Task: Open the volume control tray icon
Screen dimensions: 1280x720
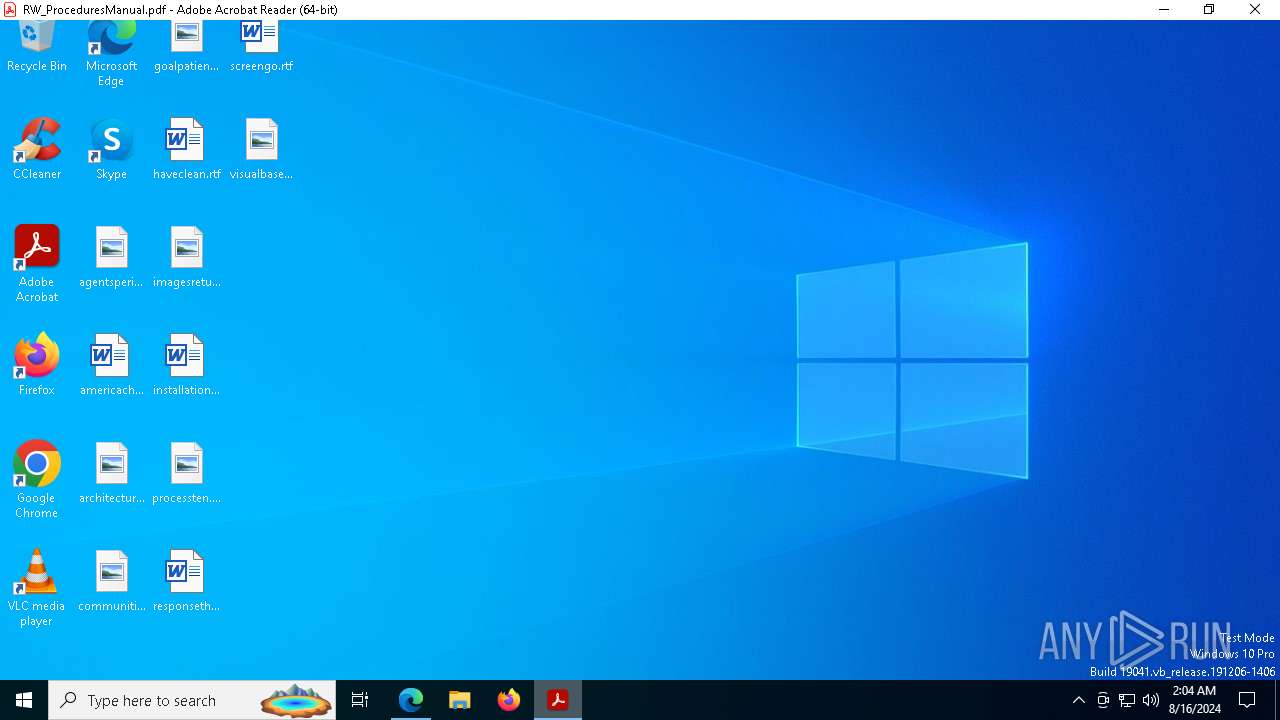Action: pos(1151,700)
